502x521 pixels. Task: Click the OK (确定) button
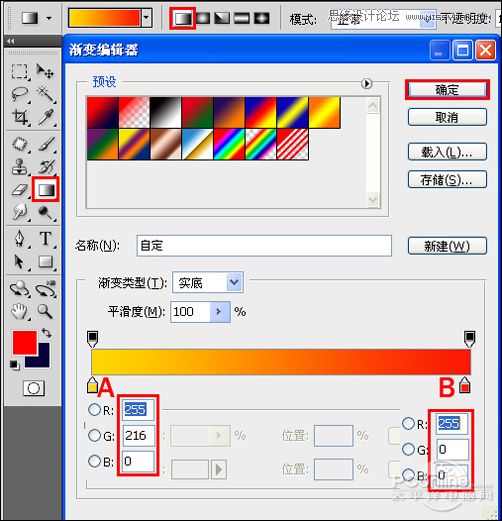click(447, 90)
